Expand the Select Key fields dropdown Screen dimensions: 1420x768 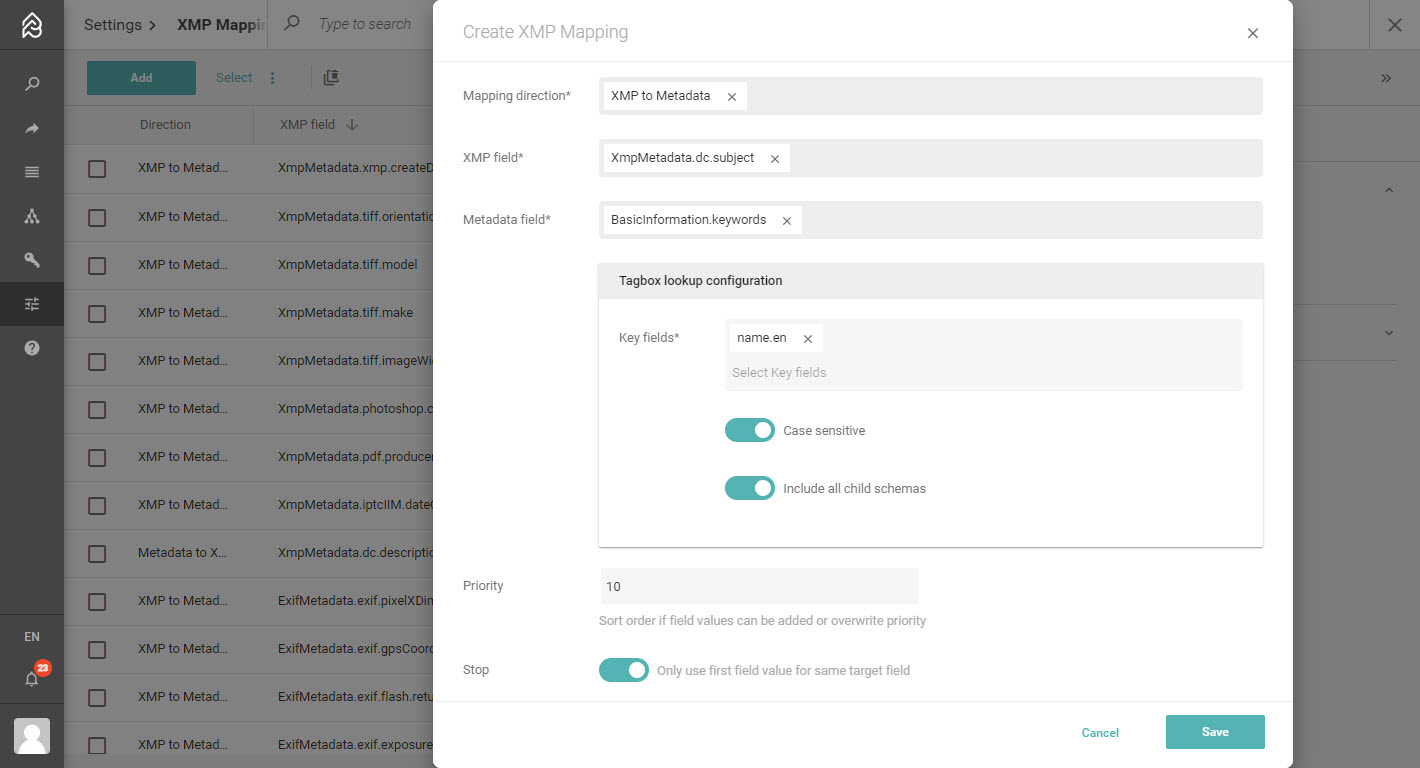(x=980, y=373)
